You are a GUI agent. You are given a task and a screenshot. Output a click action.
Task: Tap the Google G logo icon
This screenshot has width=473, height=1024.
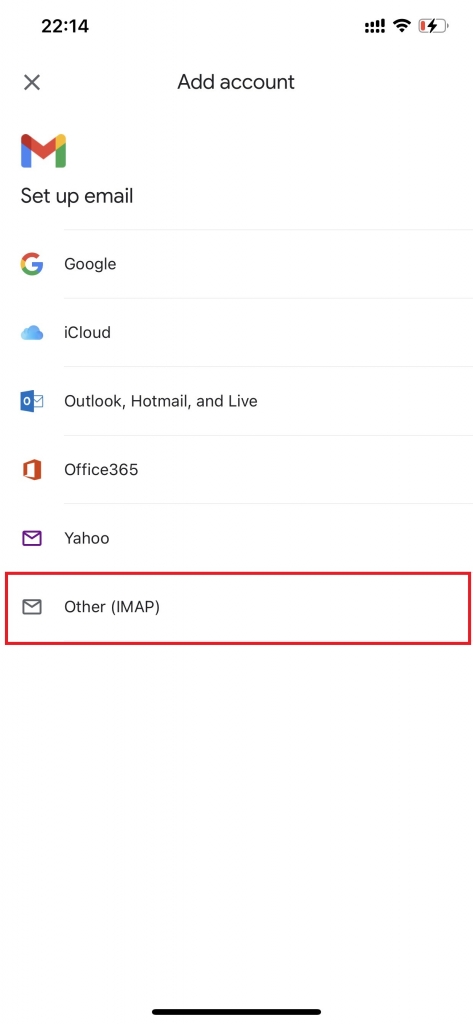click(x=31, y=264)
